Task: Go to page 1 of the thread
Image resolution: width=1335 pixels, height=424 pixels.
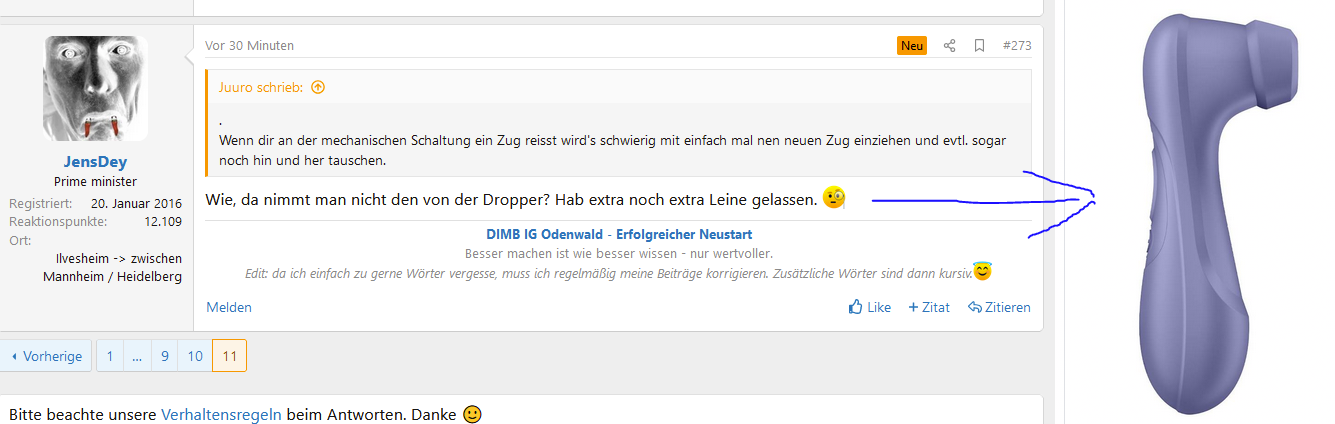Action: (x=109, y=356)
